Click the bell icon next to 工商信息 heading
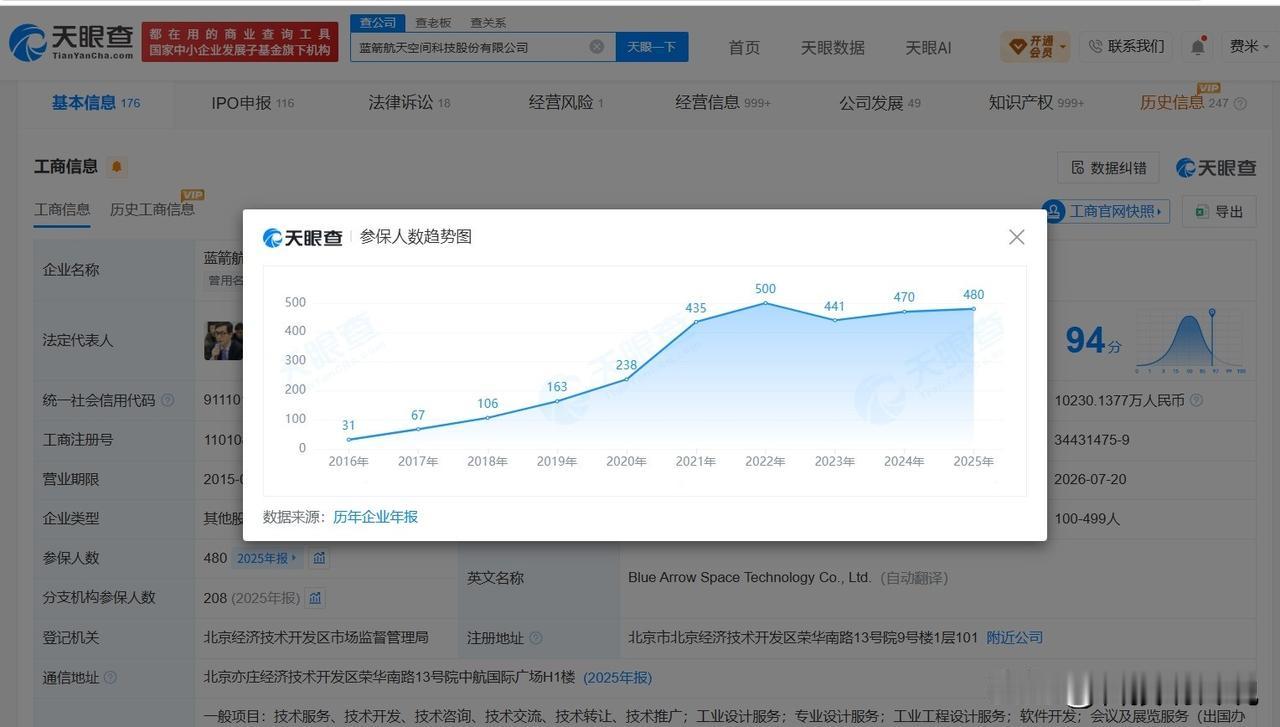 pos(117,167)
